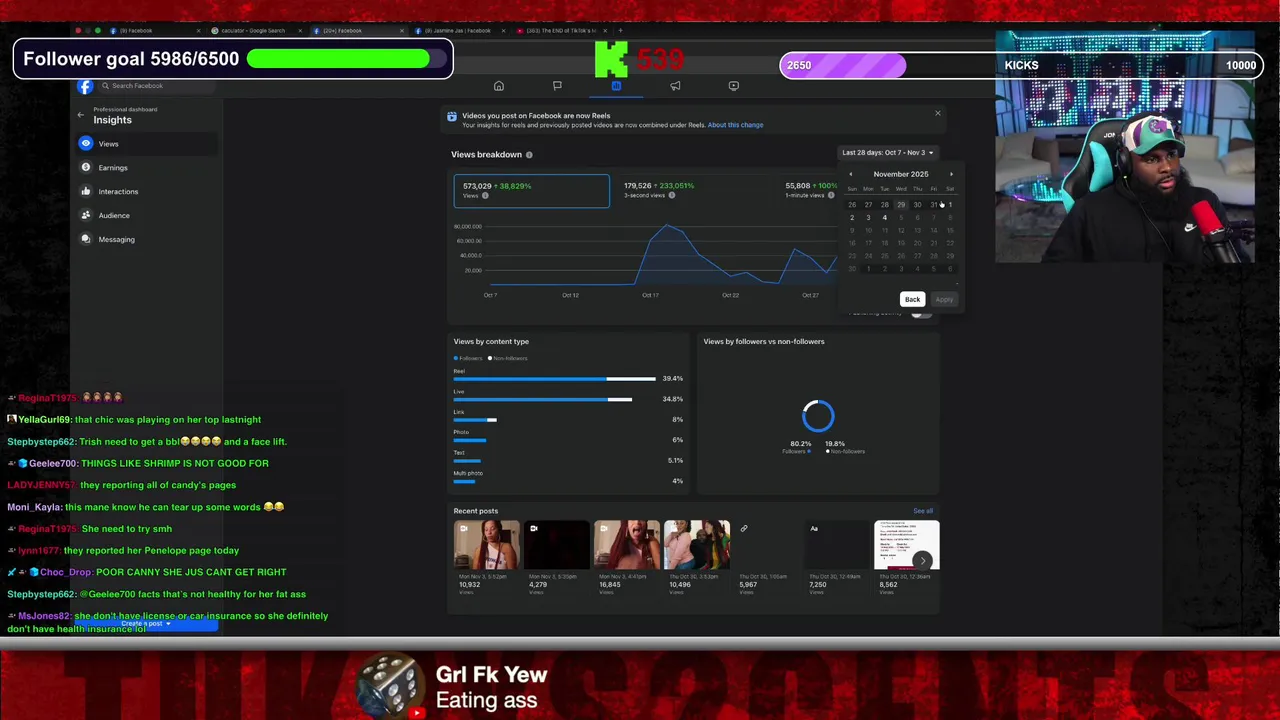
Task: Select the 55,808 1-minute views card
Action: coord(810,191)
